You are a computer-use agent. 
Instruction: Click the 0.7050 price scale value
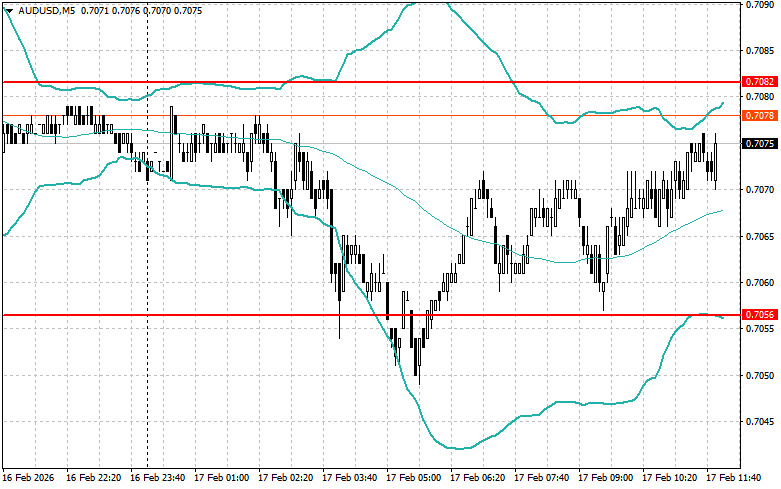760,375
